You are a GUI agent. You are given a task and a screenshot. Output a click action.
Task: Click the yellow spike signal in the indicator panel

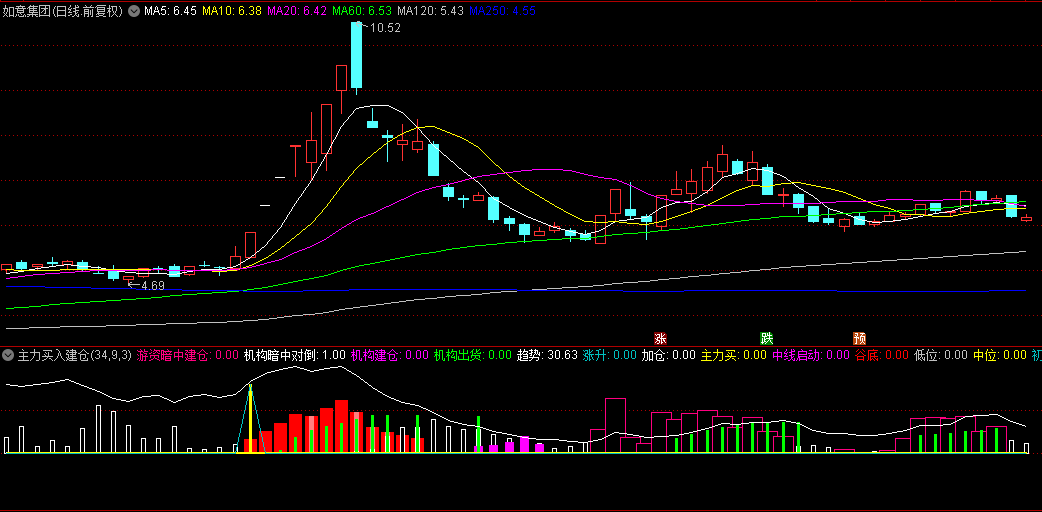[251, 419]
